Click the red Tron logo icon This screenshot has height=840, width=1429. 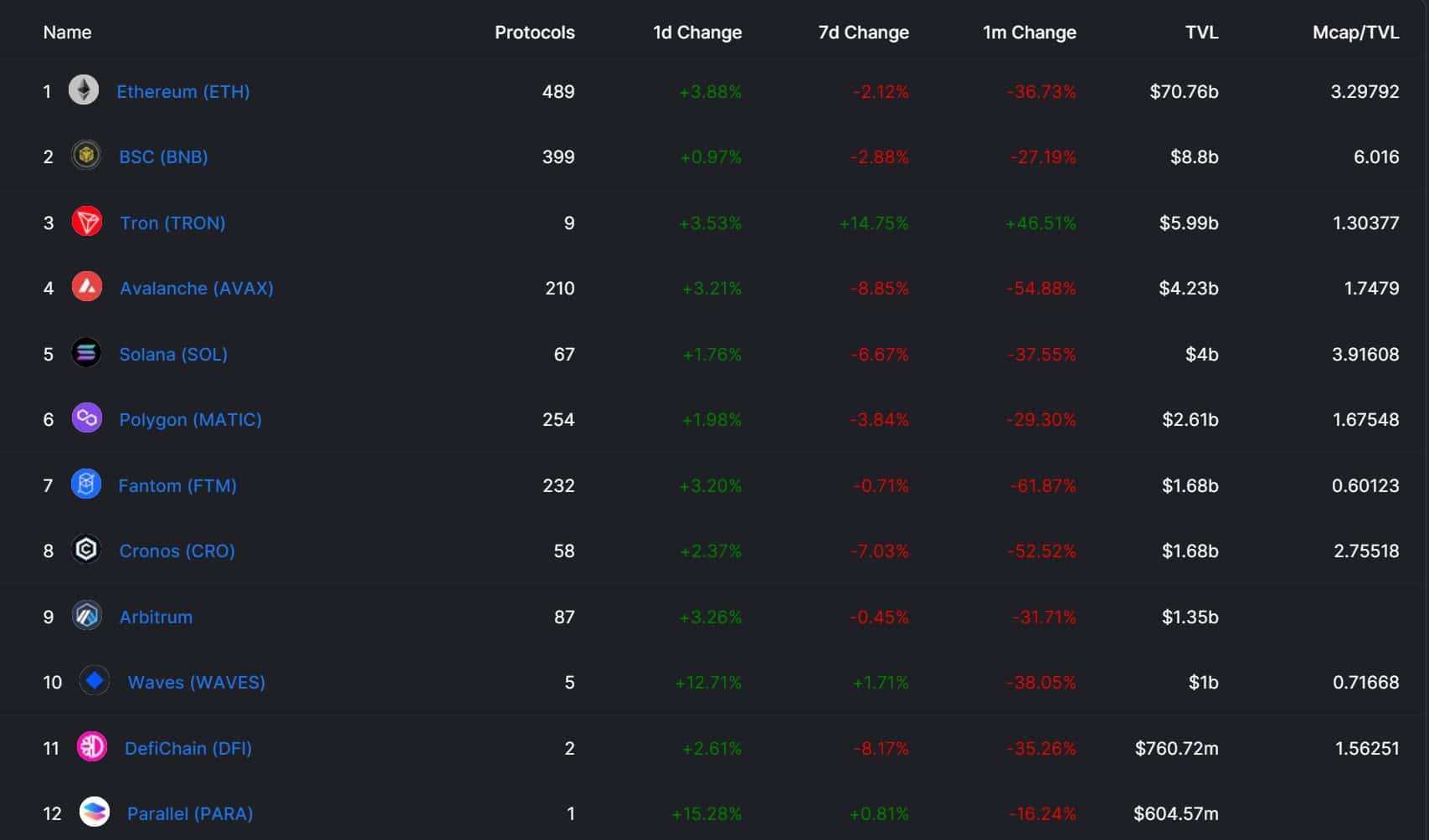pos(86,222)
